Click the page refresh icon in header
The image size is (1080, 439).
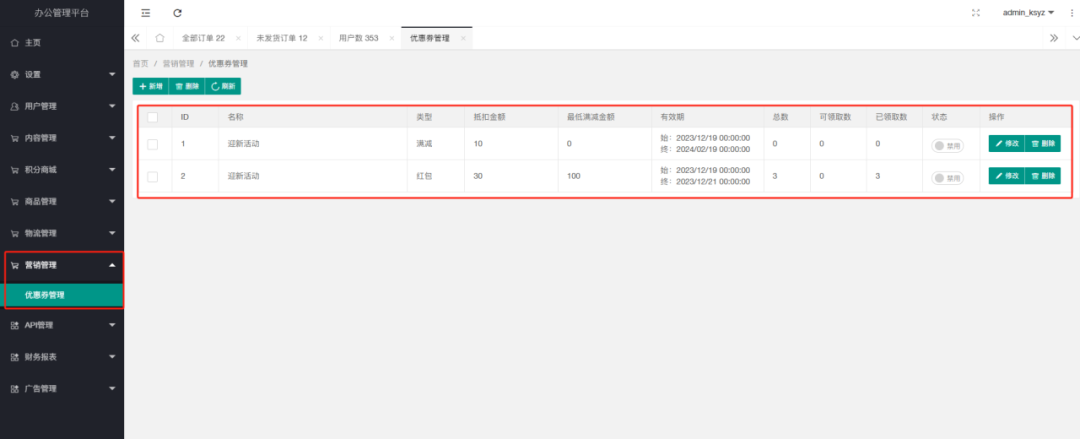point(177,13)
